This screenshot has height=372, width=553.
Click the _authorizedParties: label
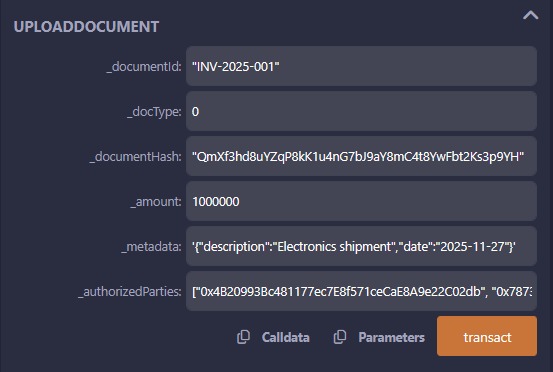coord(130,292)
